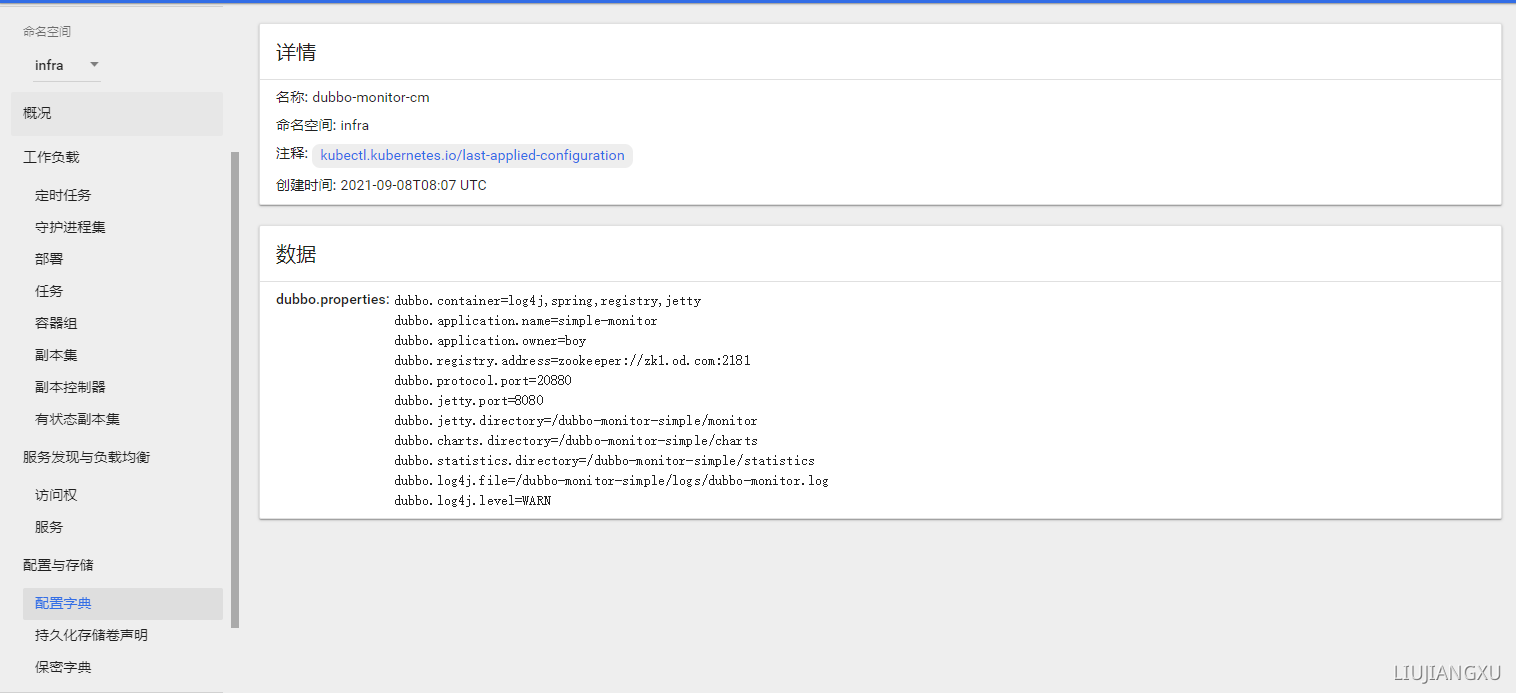1516x693 pixels.
Task: Open 访问权 ingresses
Action: click(x=56, y=495)
